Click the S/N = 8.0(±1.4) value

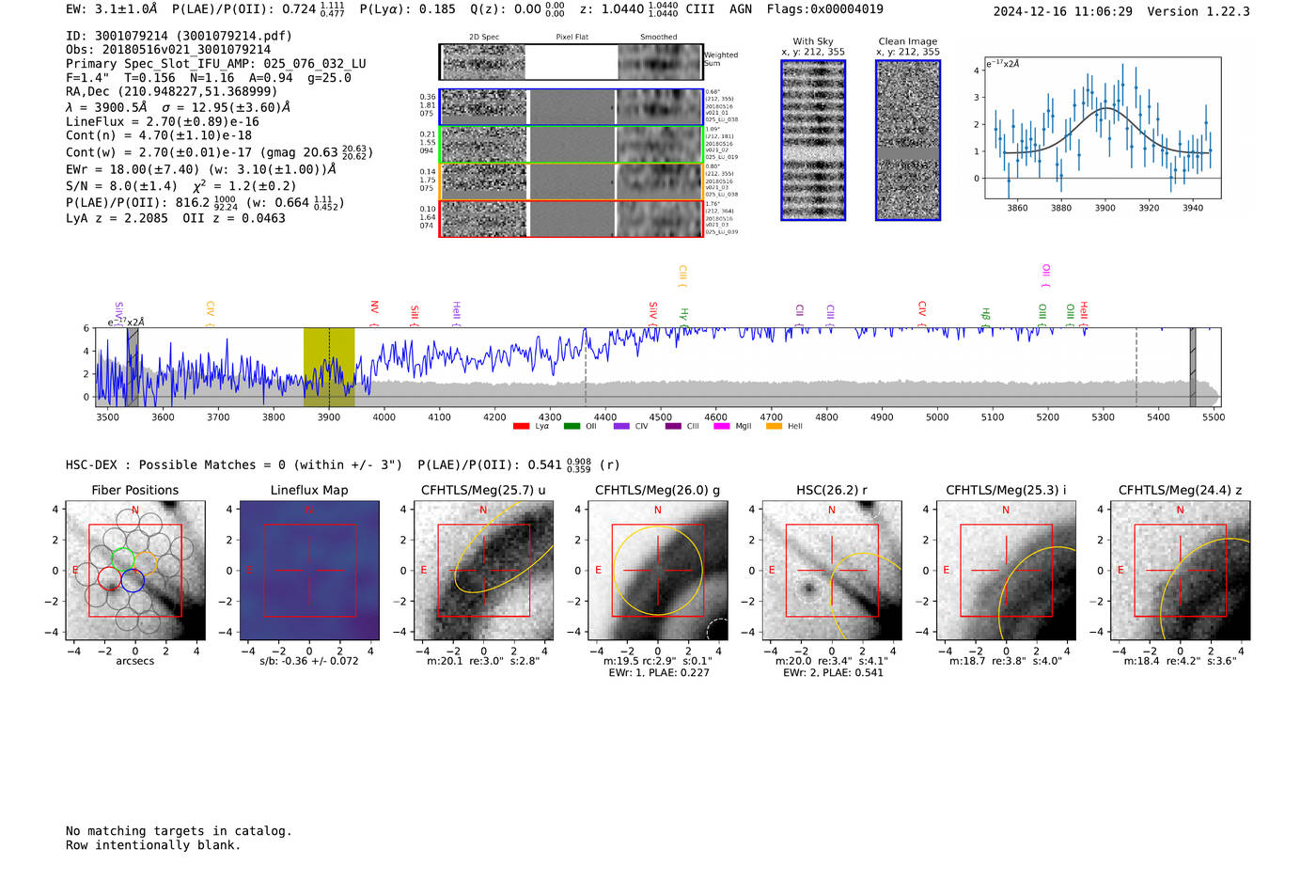pos(121,186)
